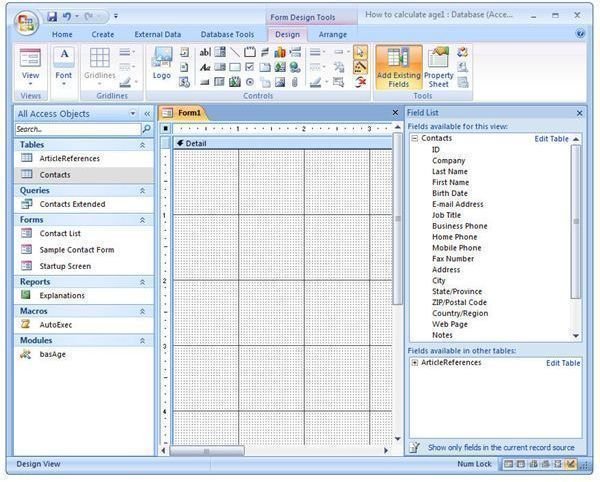Collapse the navigation pane shutter bar

(147, 114)
